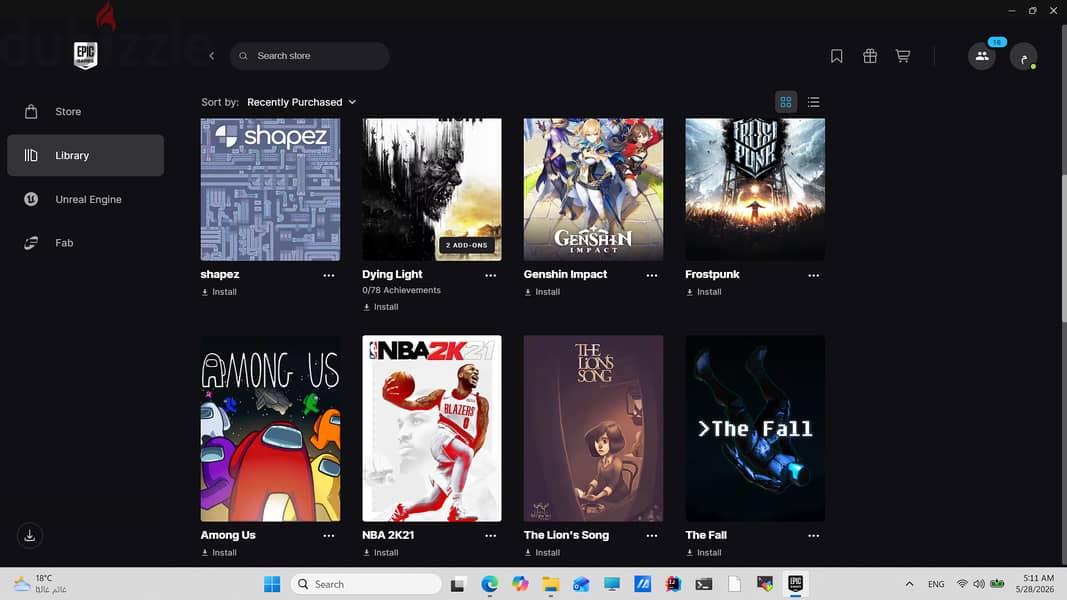Click the Genshin Impact cover art

593,189
